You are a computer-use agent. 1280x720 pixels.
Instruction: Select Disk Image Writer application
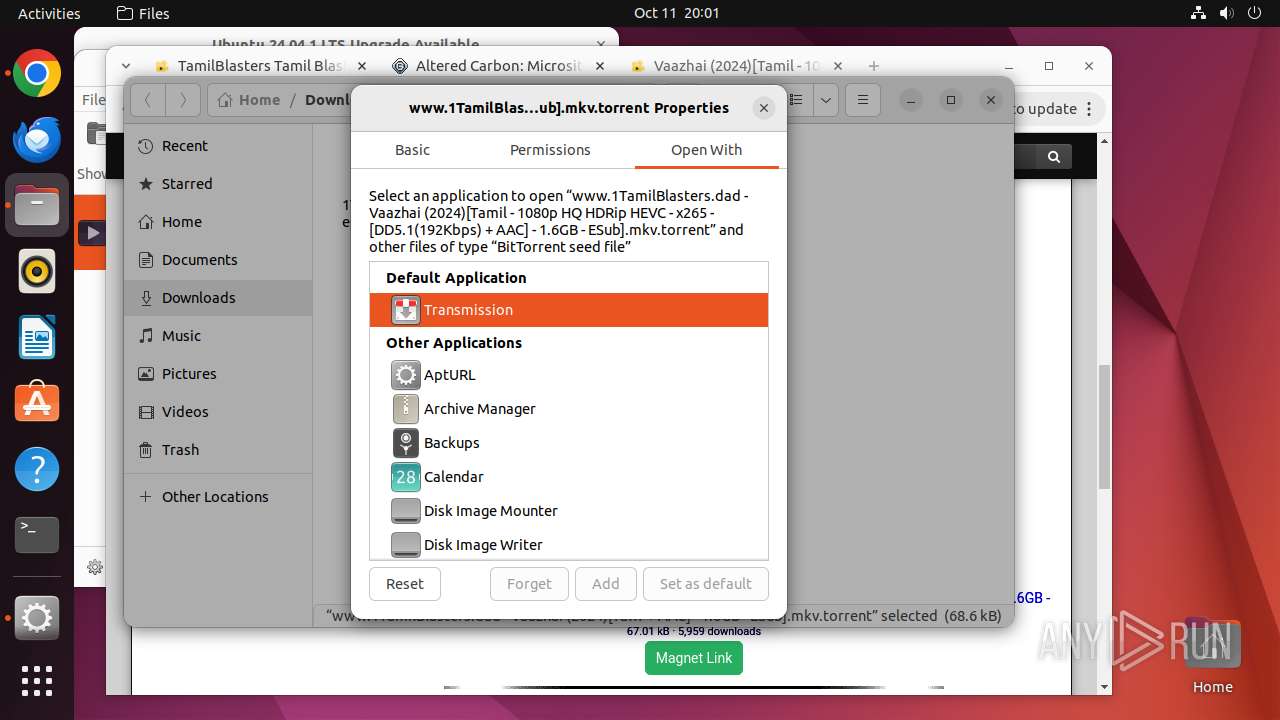[569, 544]
